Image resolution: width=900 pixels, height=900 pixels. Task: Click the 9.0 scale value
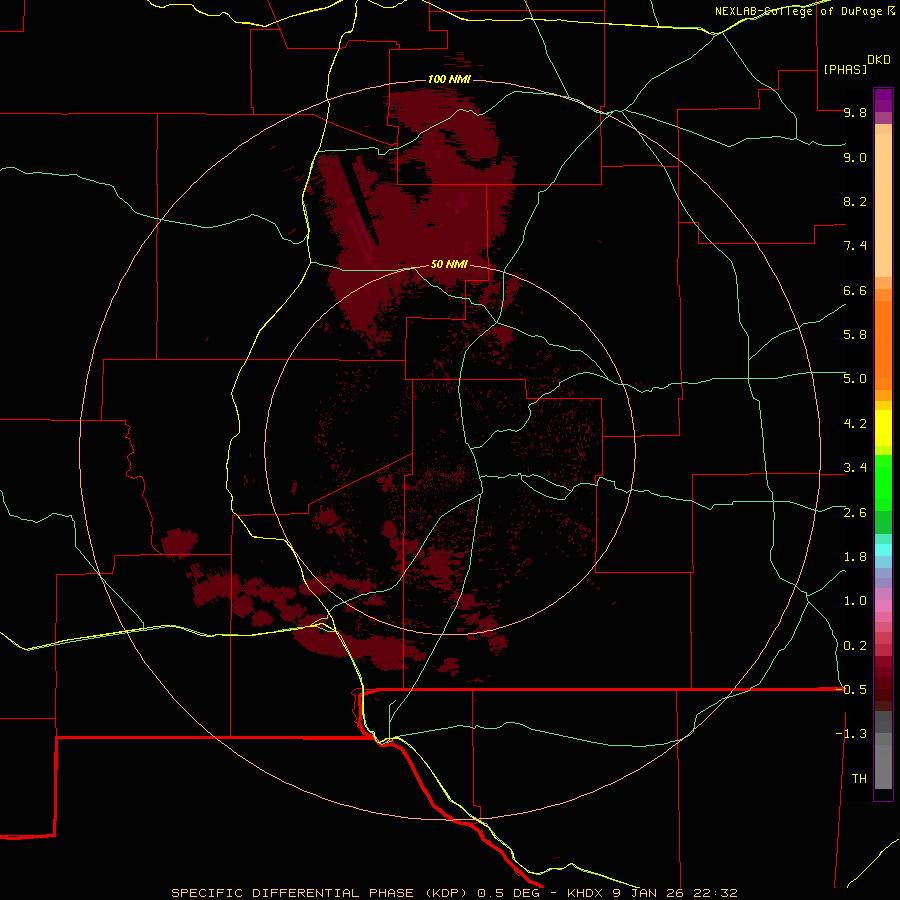coord(855,157)
